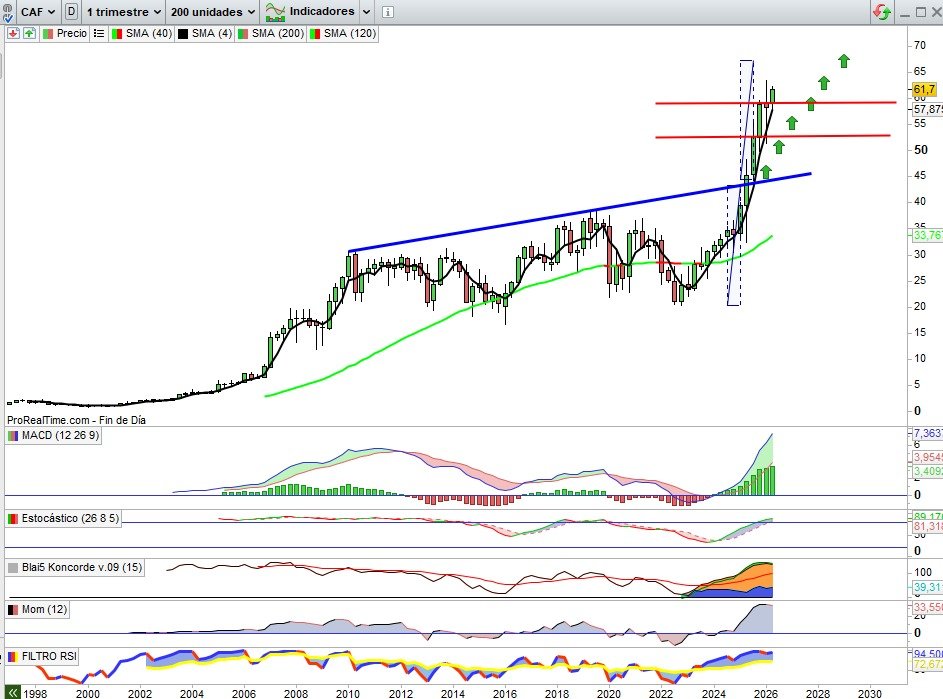
Task: Click the SMA (120) color icon
Action: click(x=315, y=34)
